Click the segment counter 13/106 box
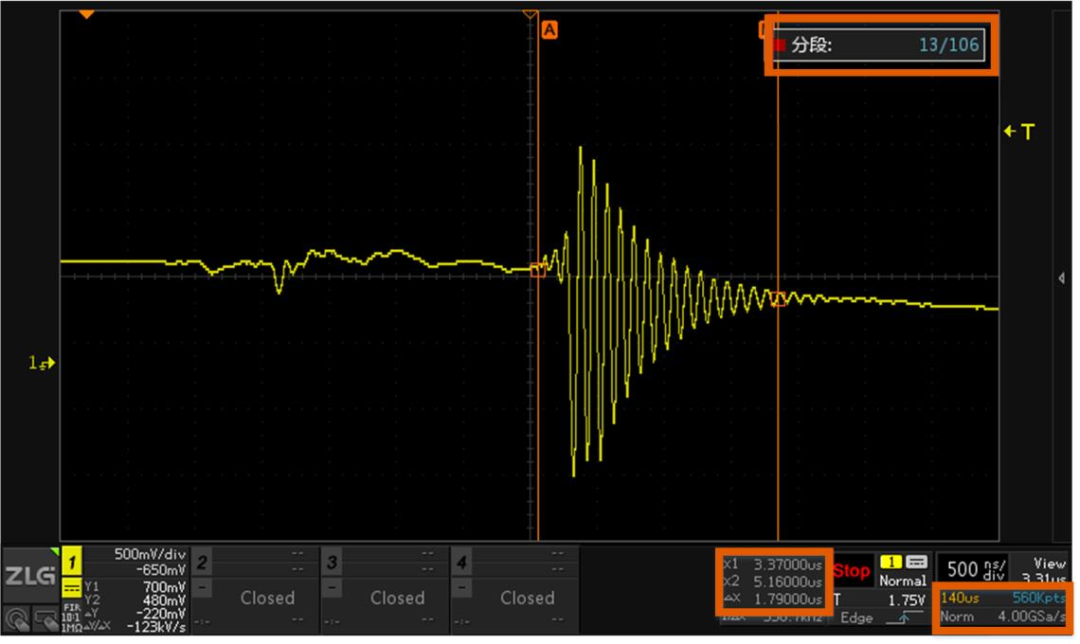1080x644 pixels. 880,45
